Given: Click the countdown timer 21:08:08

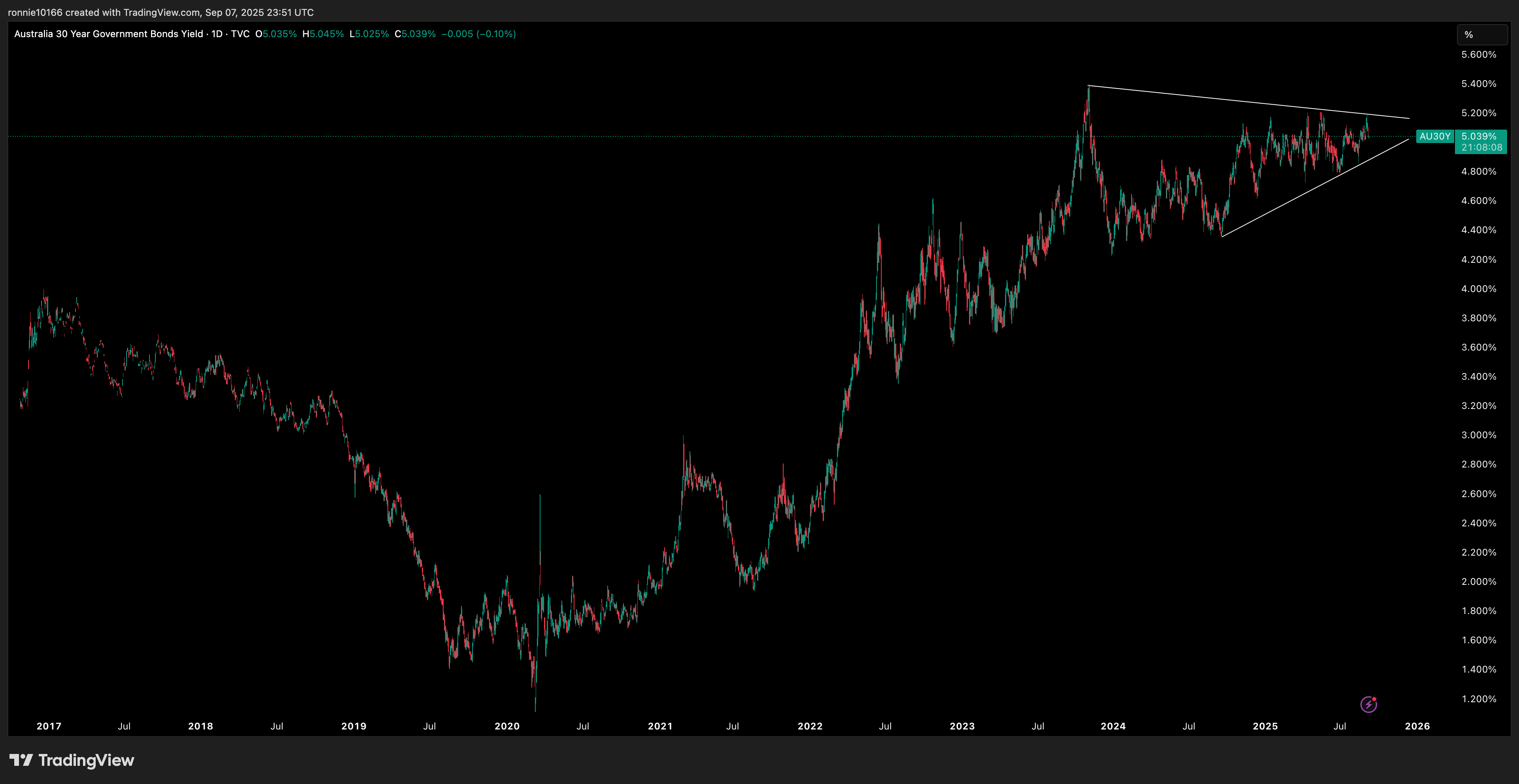Looking at the screenshot, I should [1481, 147].
